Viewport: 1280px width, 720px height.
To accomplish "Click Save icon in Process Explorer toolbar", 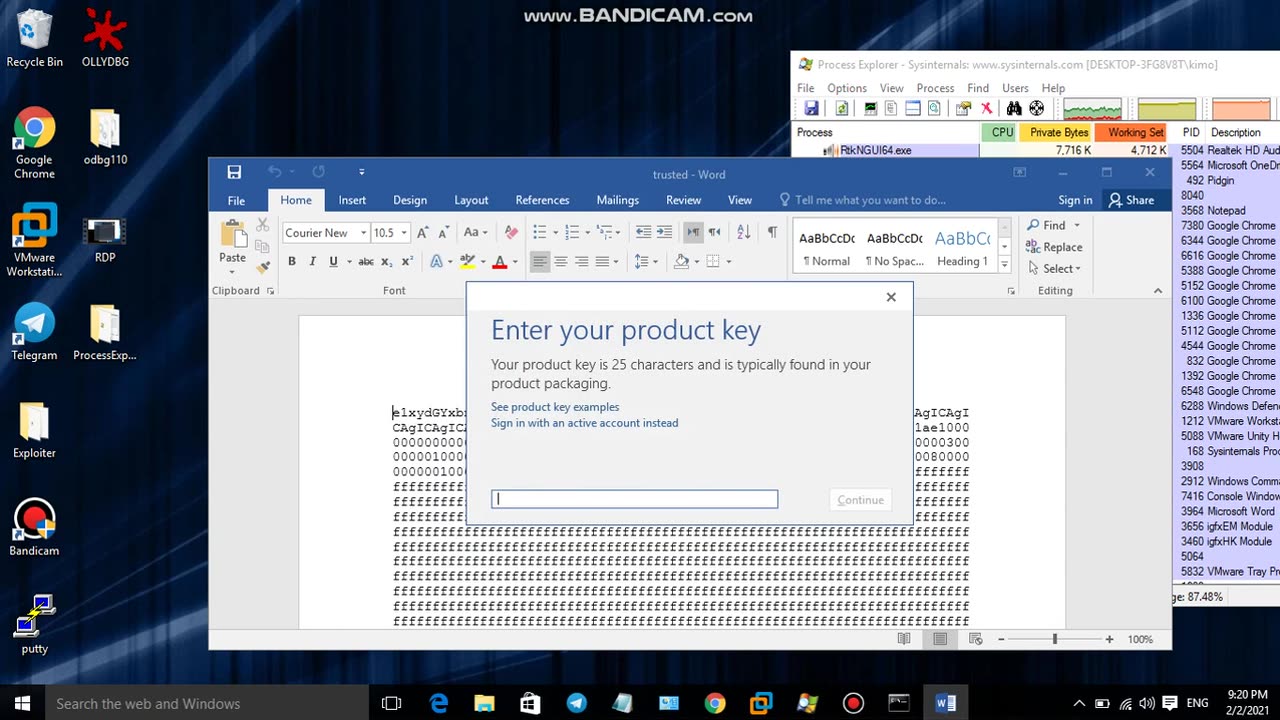I will pyautogui.click(x=811, y=108).
